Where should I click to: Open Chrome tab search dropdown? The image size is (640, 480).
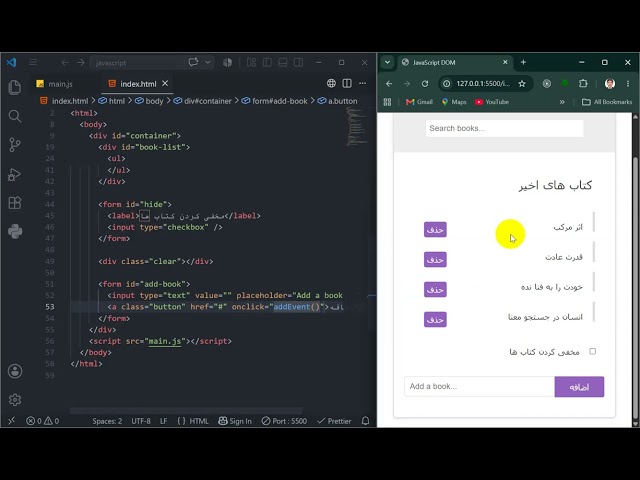387,62
